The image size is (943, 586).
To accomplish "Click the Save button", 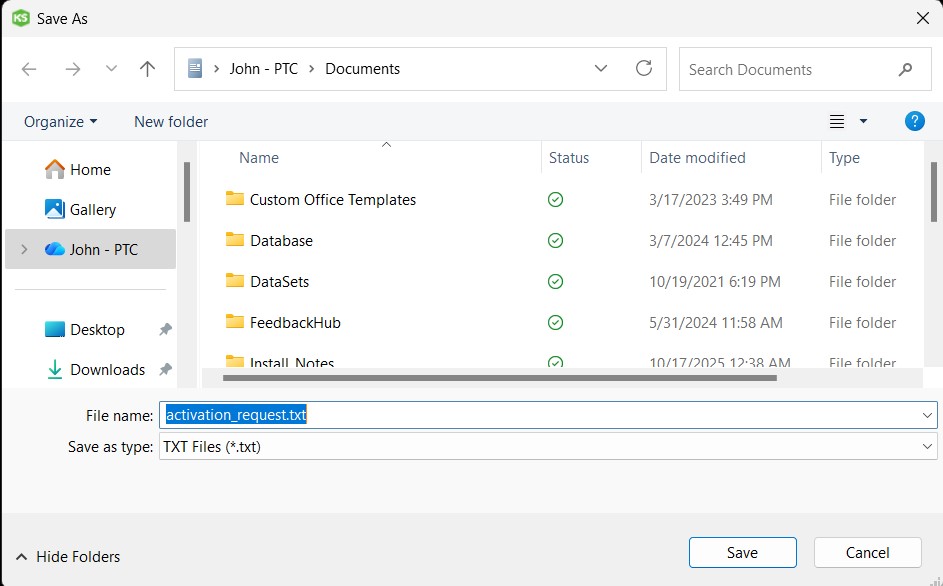I will pos(742,552).
